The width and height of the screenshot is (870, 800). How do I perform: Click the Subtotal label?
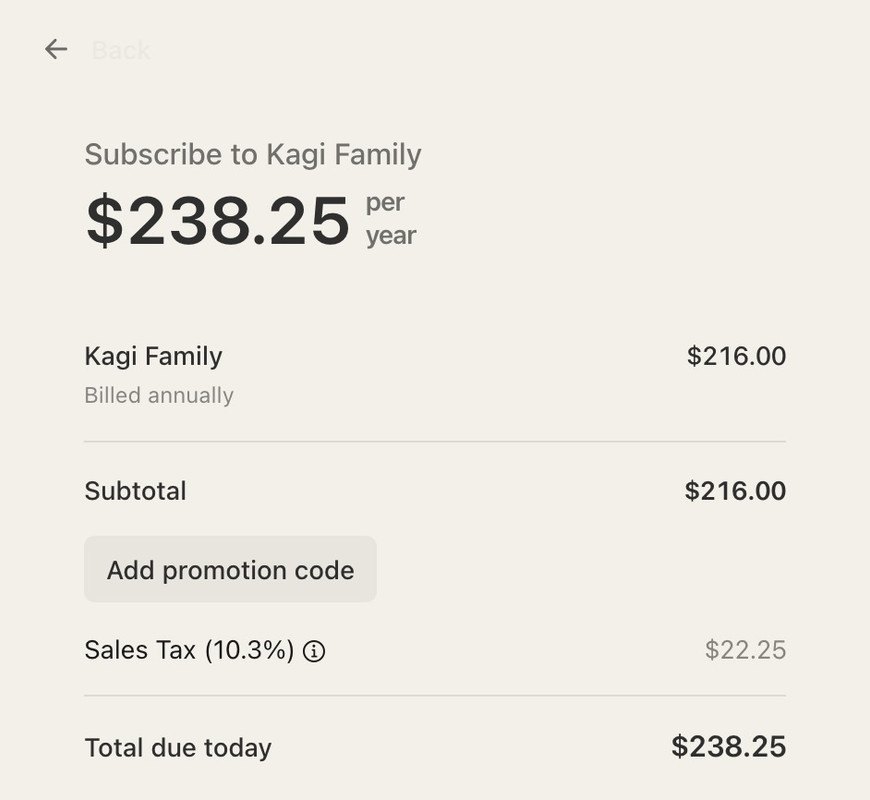pos(135,491)
